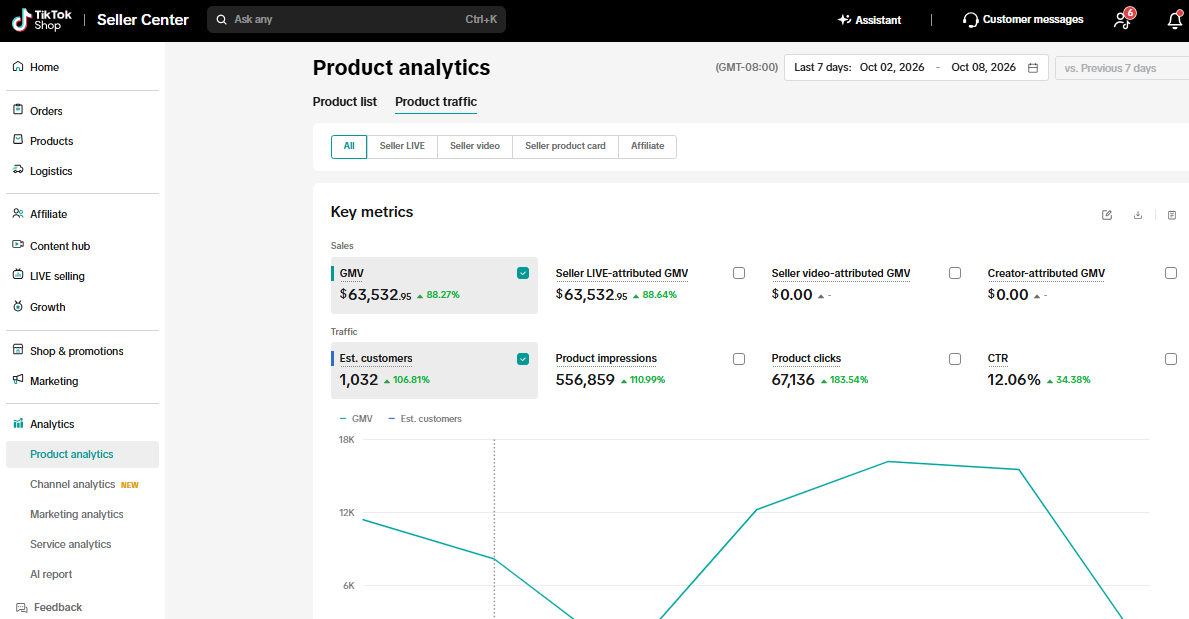Switch to the Product list tab
Screen dimensions: 1189x619
(x=345, y=102)
